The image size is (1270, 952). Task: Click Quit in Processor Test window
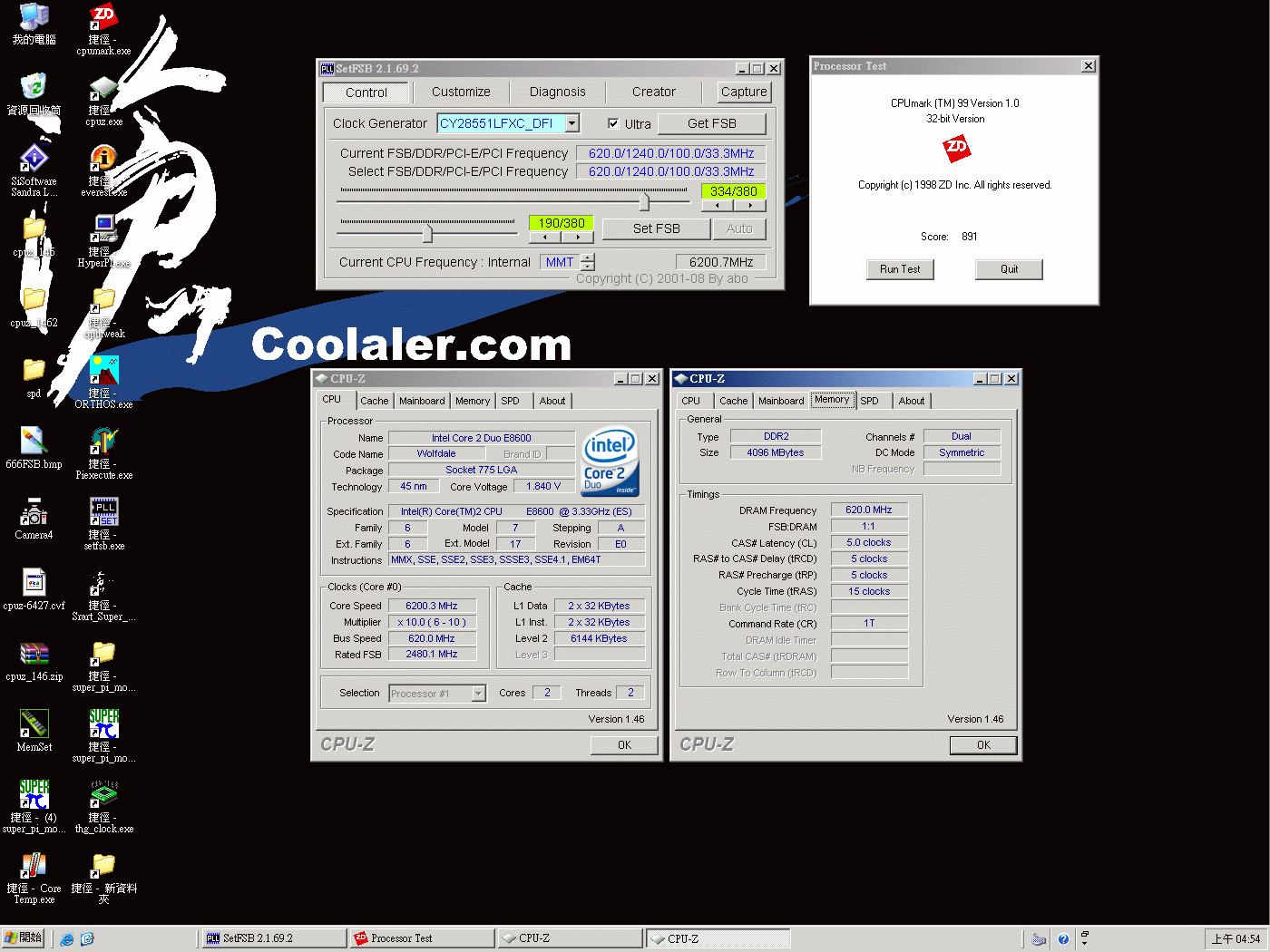click(1009, 269)
